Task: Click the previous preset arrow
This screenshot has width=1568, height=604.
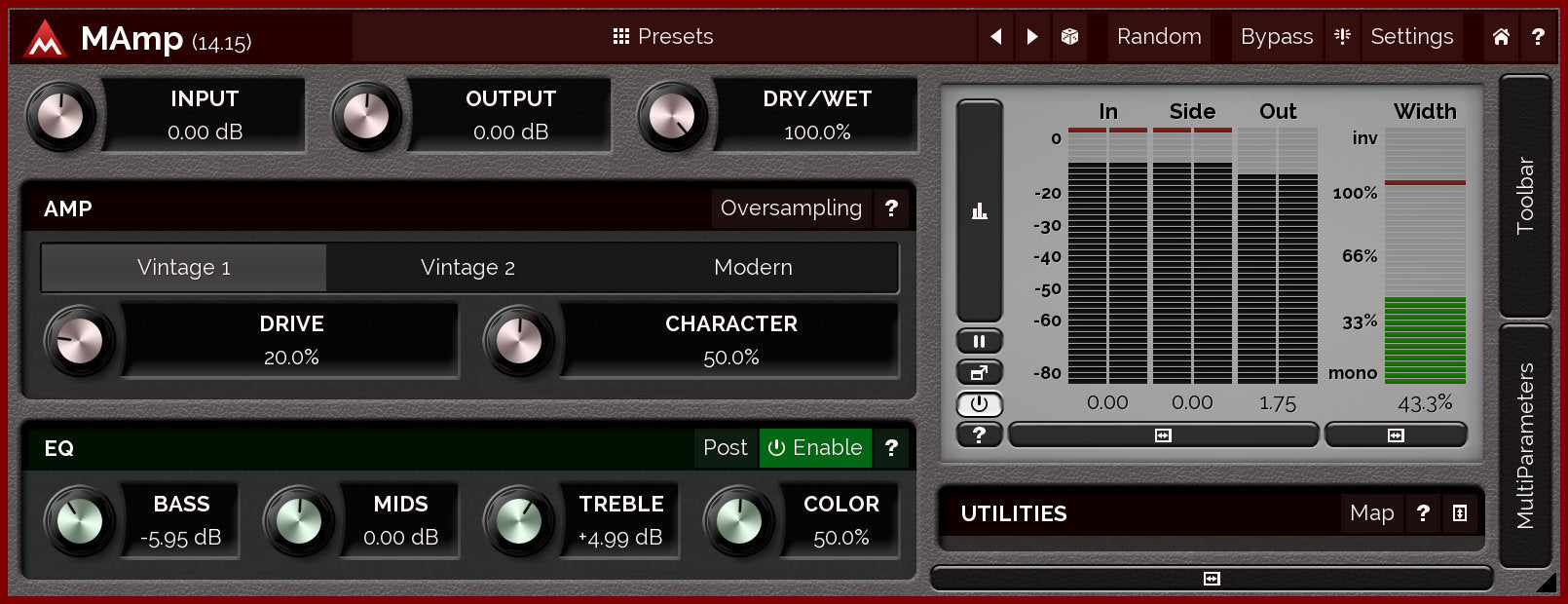Action: [x=995, y=37]
